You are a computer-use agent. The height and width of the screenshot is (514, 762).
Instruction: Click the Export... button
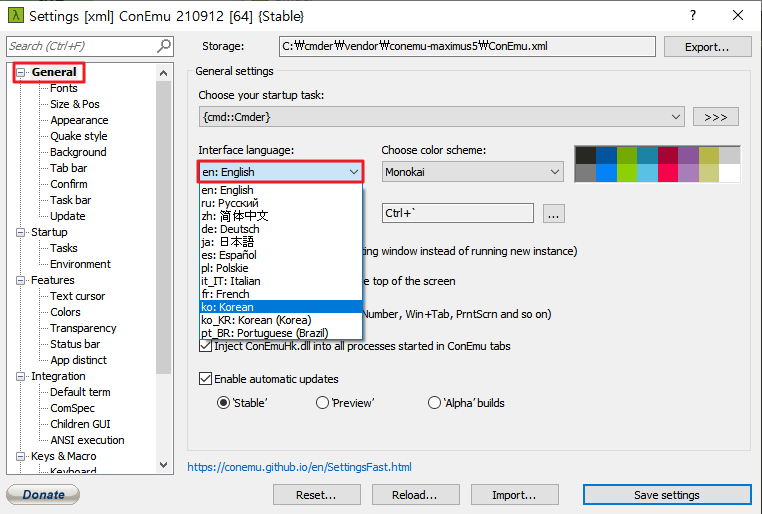tap(707, 47)
